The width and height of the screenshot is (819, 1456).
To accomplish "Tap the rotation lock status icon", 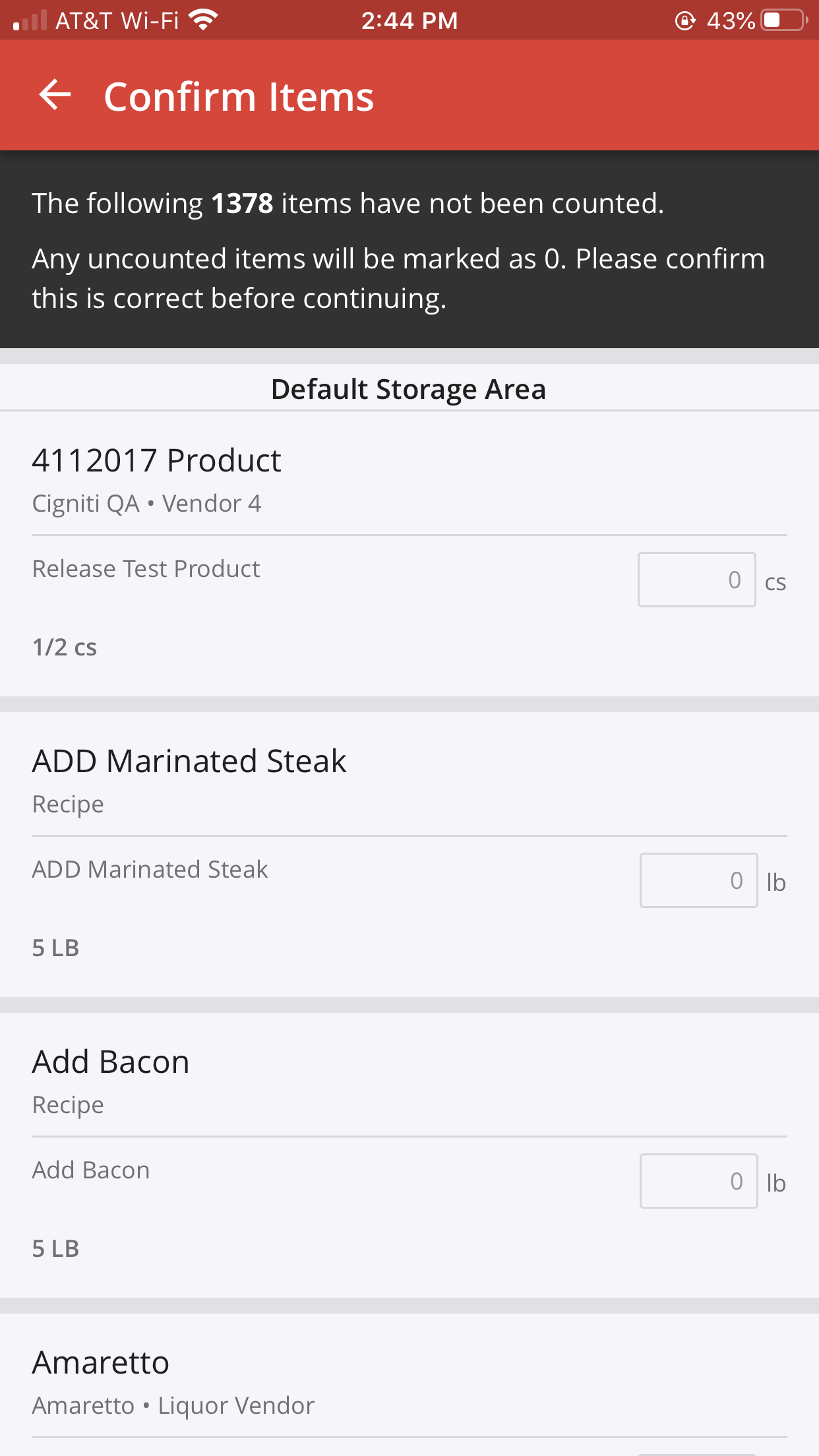I will [x=685, y=21].
